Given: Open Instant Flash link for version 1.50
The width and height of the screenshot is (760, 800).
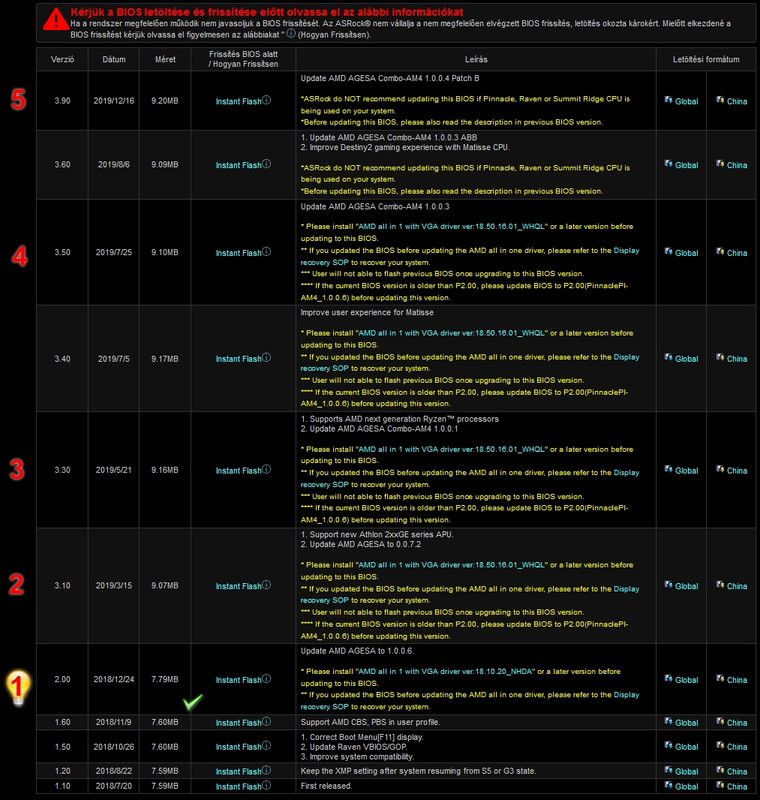Looking at the screenshot, I should (238, 747).
